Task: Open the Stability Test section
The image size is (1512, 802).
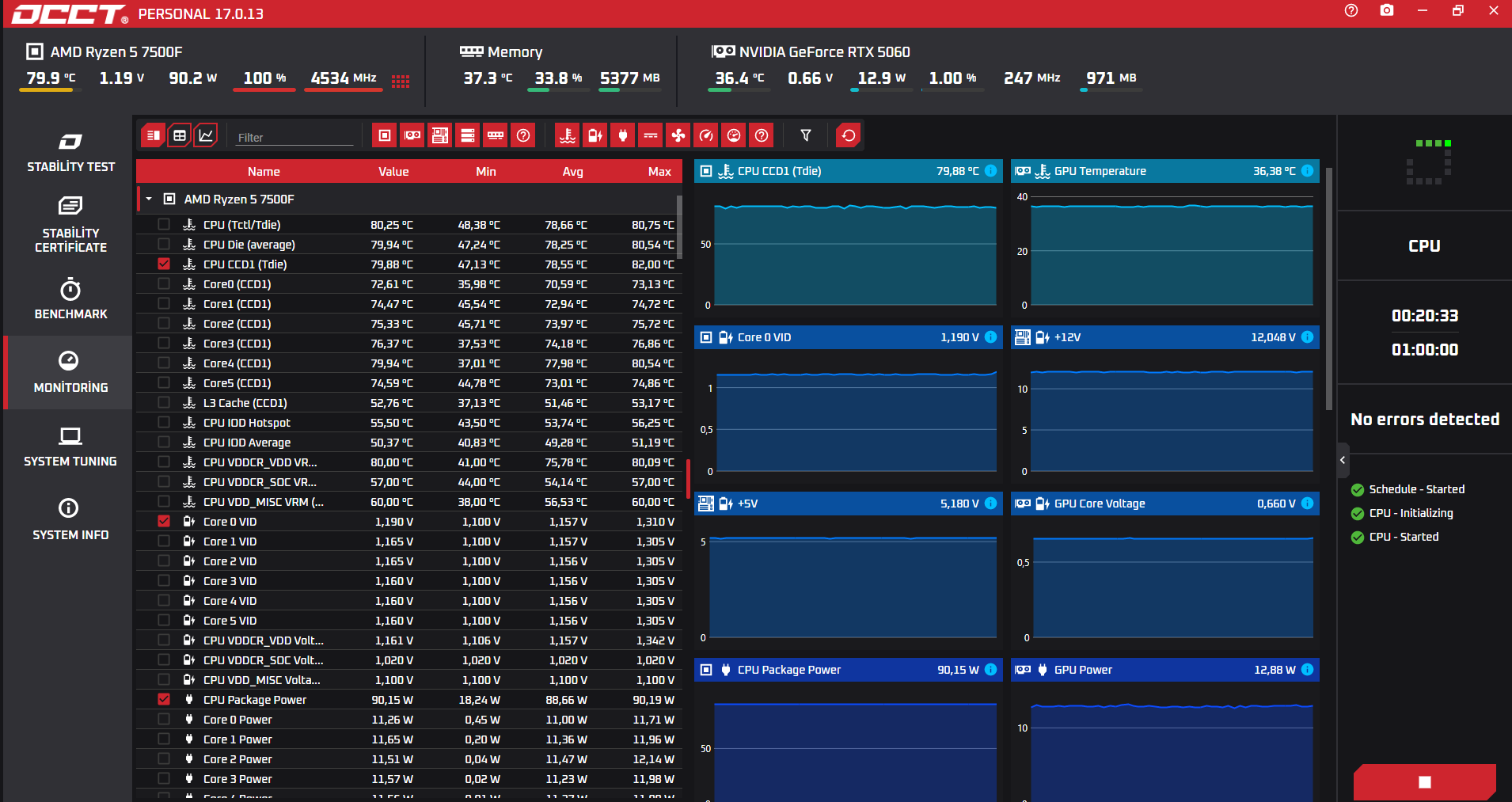Action: 70,152
